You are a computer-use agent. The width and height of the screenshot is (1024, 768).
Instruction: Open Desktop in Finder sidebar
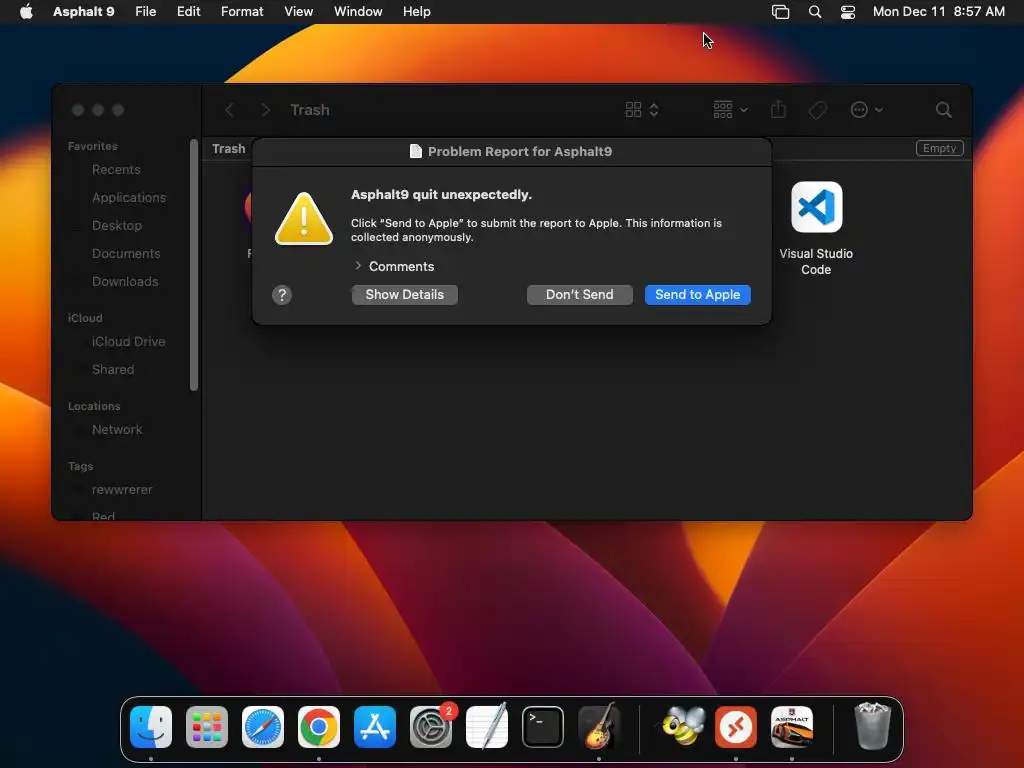click(x=117, y=226)
